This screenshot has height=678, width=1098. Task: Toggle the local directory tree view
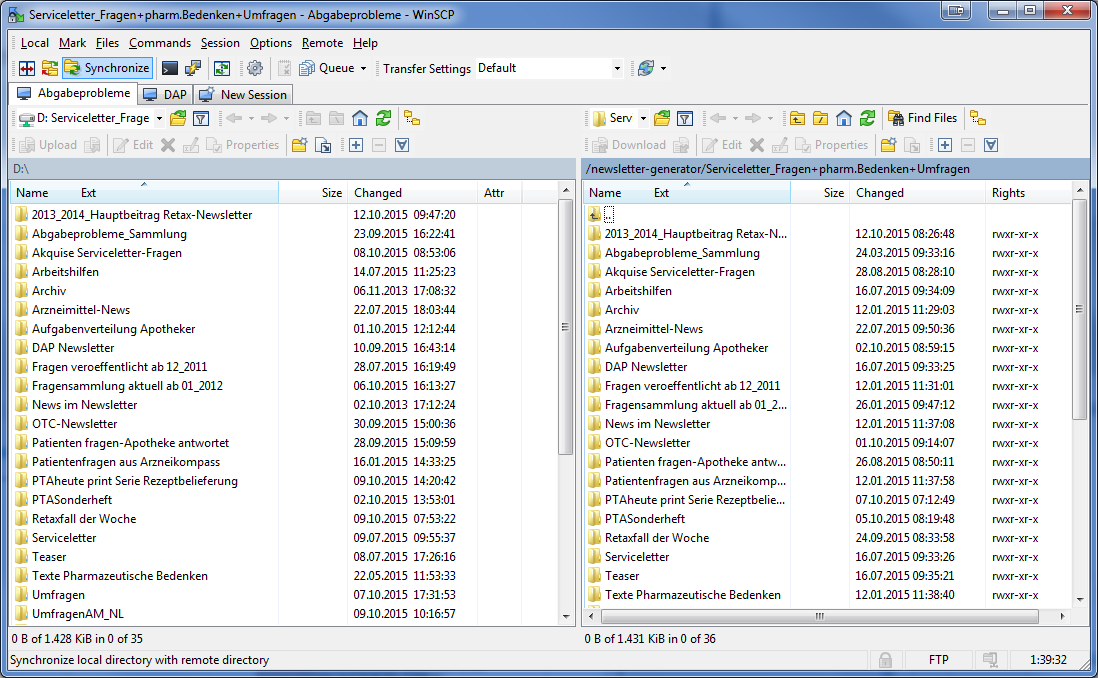tap(411, 118)
